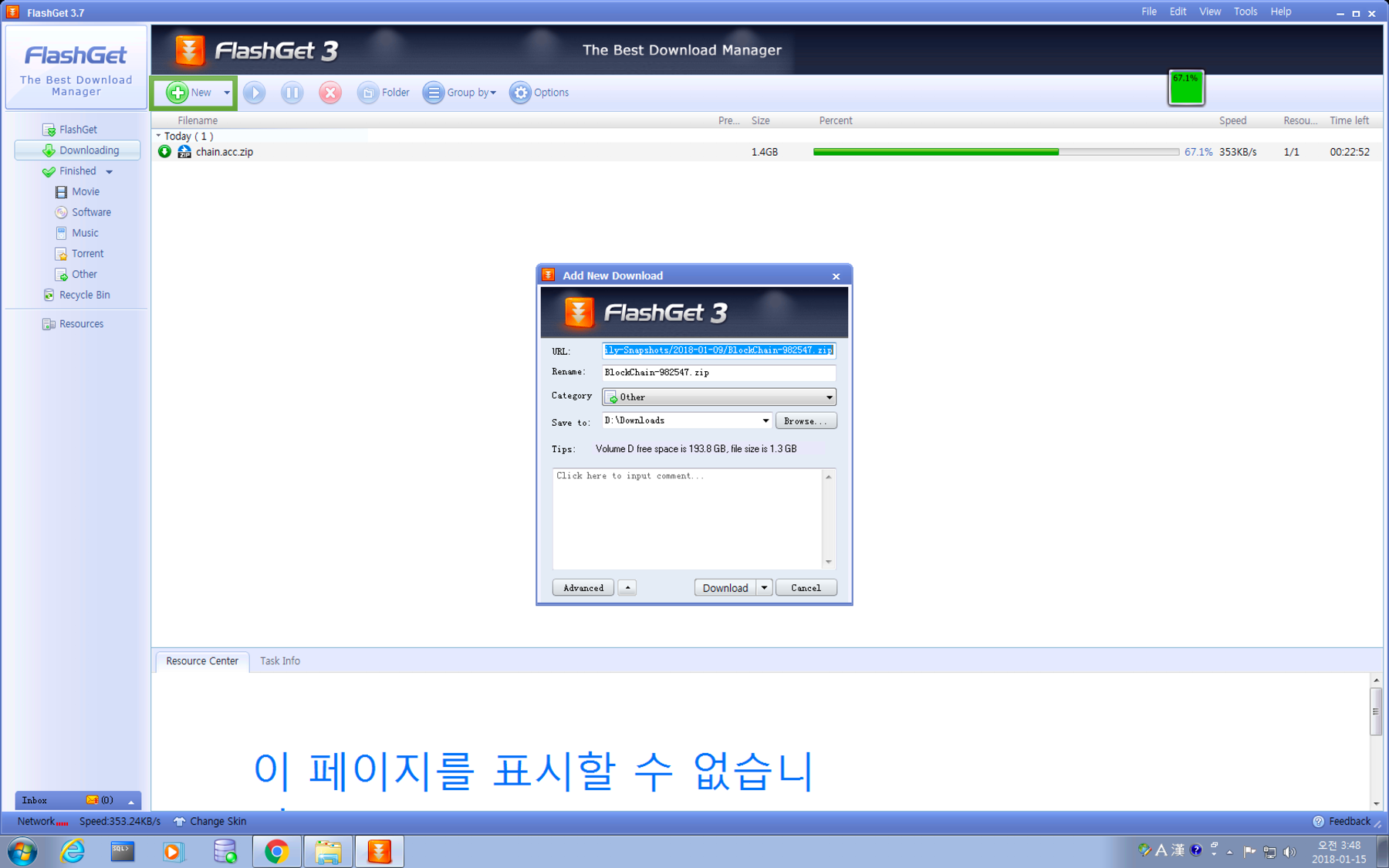Open the Group by dropdown
Image resolution: width=1389 pixels, height=868 pixels.
tap(460, 93)
